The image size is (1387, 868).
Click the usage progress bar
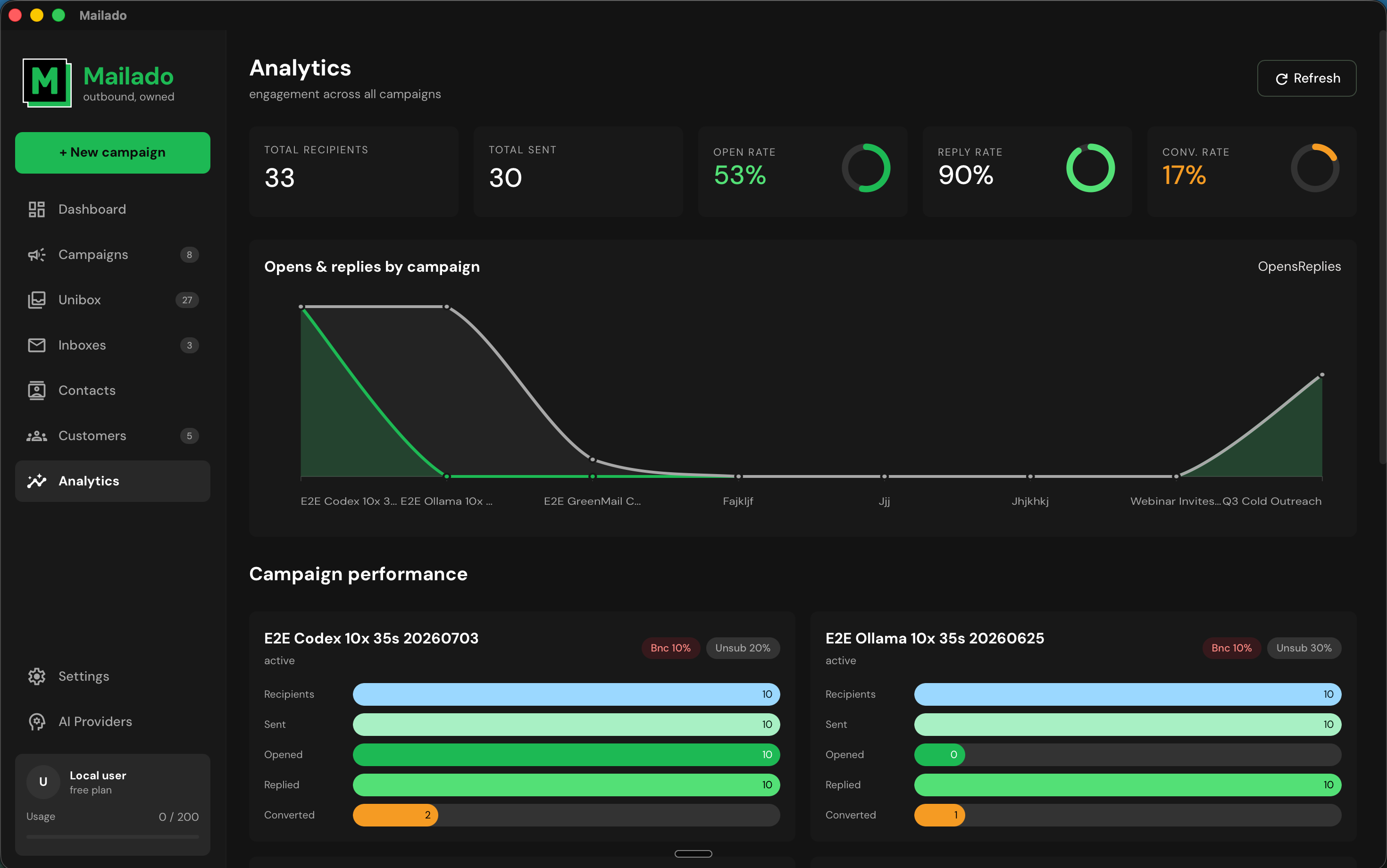click(113, 837)
